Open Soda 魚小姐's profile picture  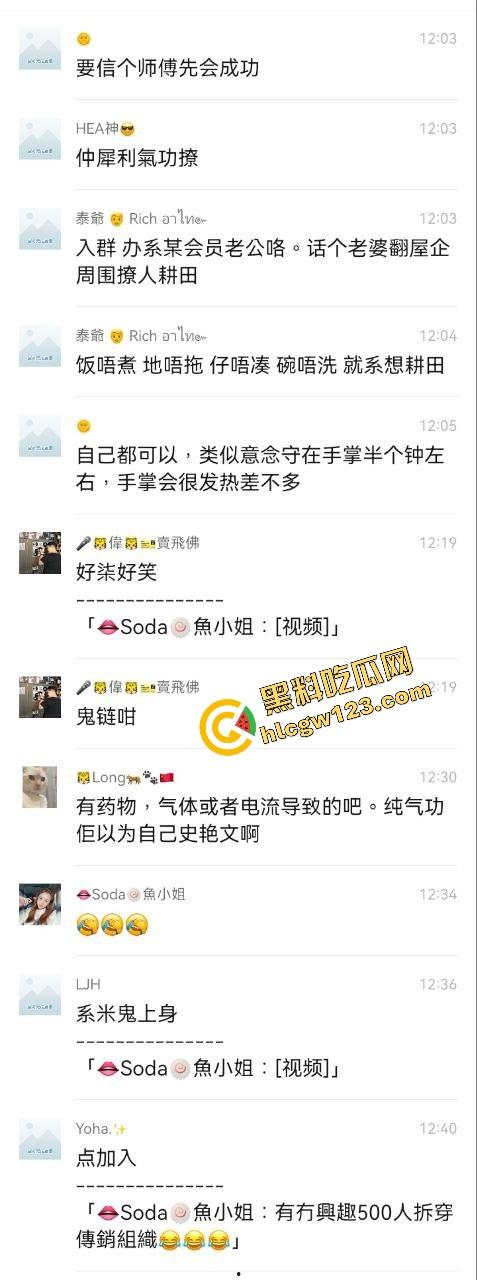[40, 904]
